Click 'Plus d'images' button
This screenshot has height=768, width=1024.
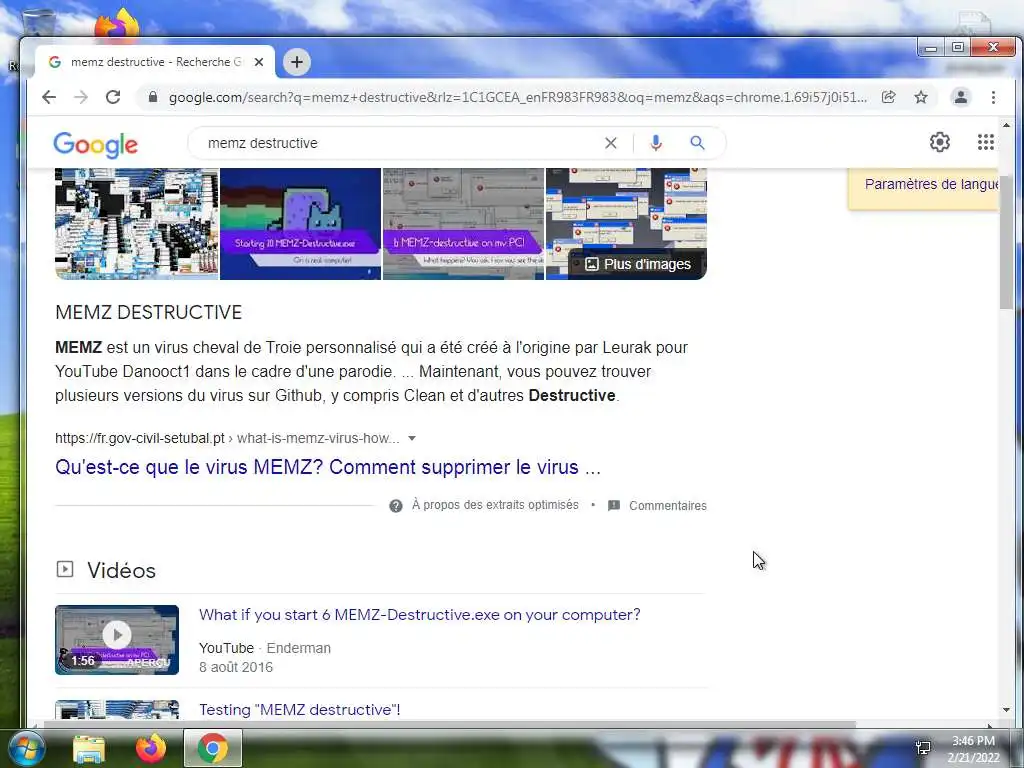pyautogui.click(x=638, y=264)
